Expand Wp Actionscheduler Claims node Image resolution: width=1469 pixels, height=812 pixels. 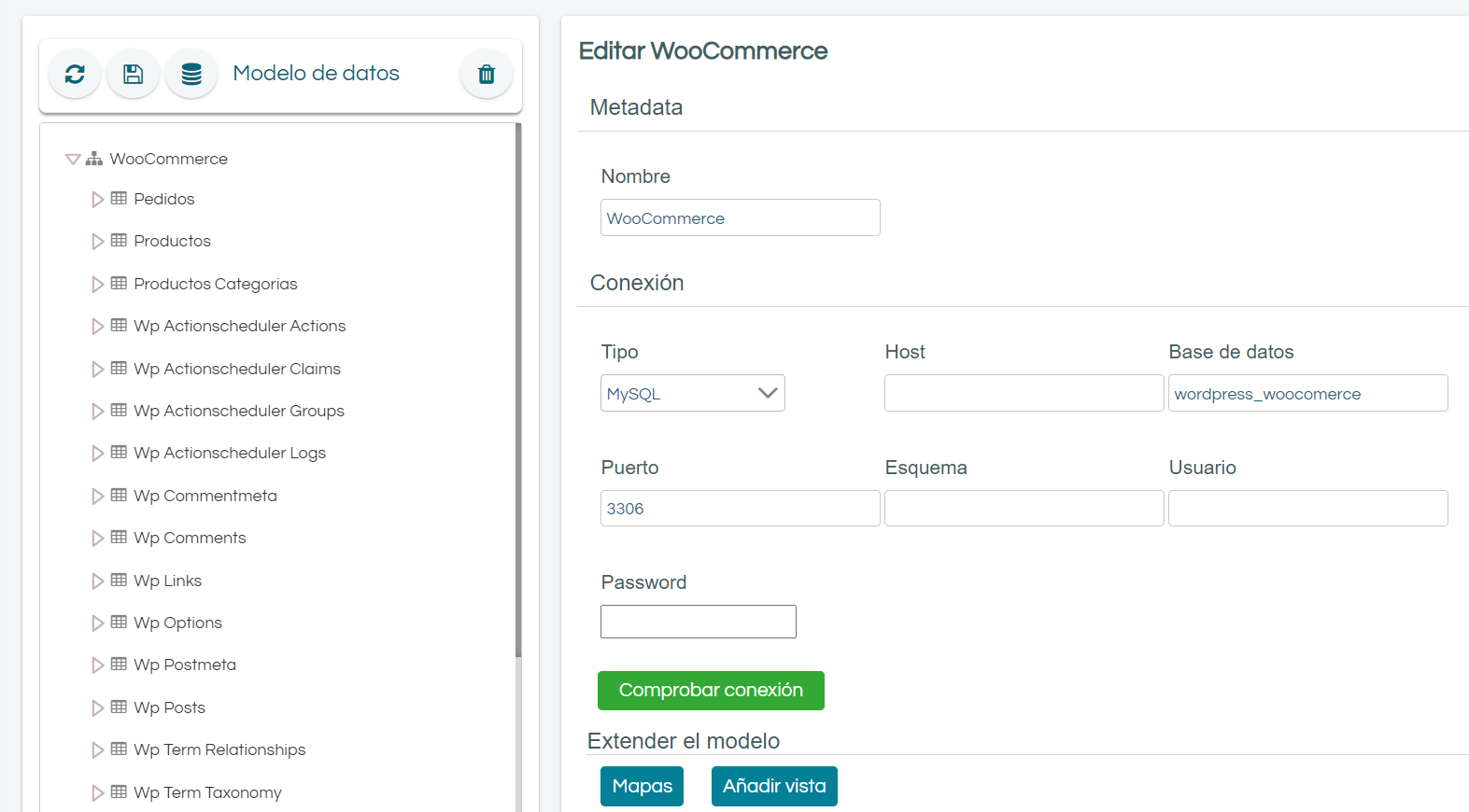click(97, 369)
